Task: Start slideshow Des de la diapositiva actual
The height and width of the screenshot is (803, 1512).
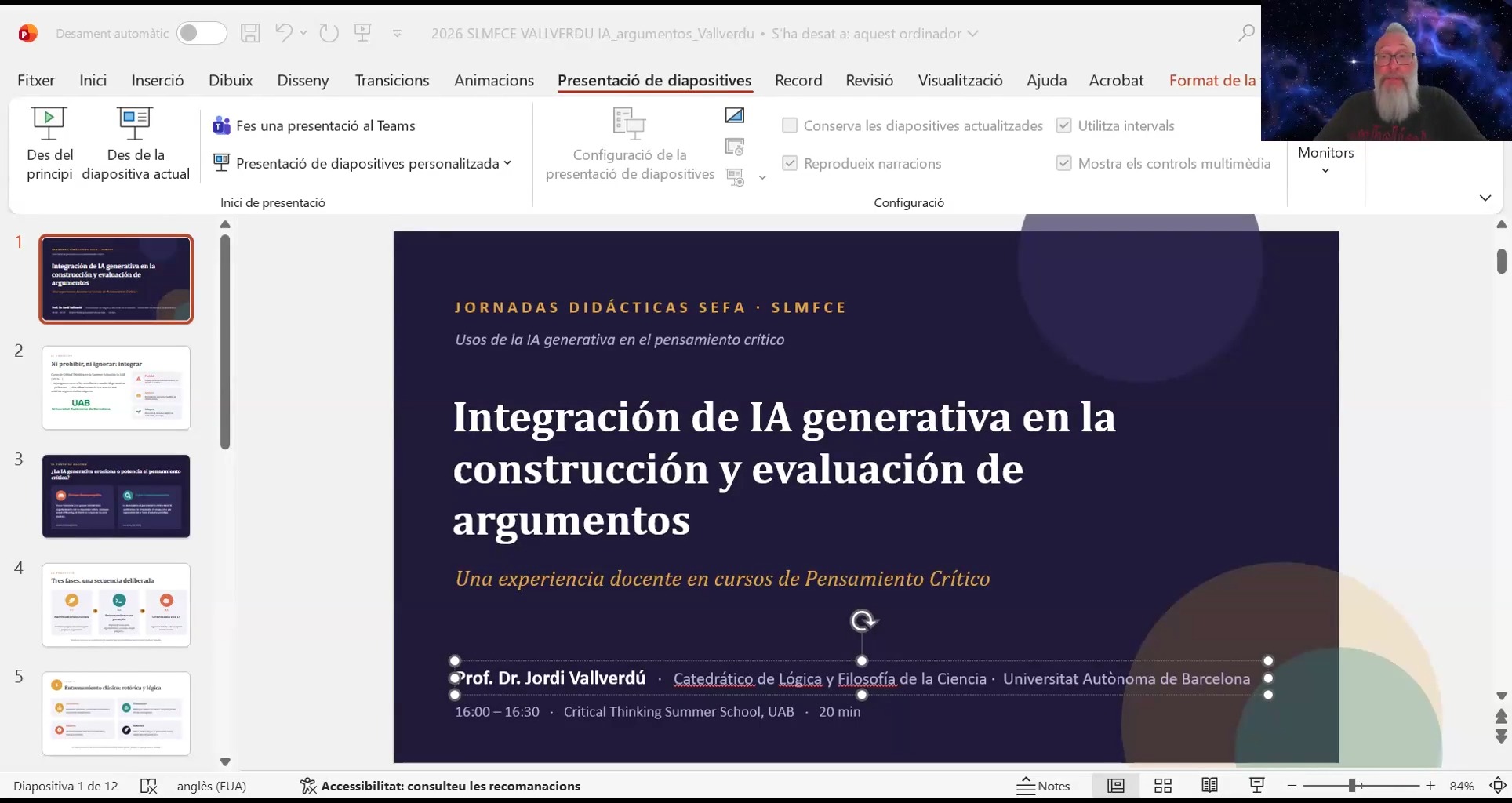Action: coord(135,144)
